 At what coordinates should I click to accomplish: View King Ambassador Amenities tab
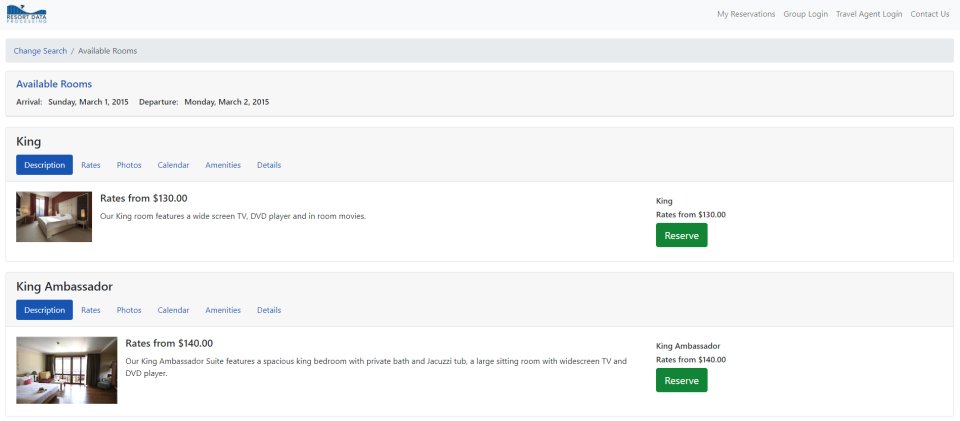click(x=223, y=310)
